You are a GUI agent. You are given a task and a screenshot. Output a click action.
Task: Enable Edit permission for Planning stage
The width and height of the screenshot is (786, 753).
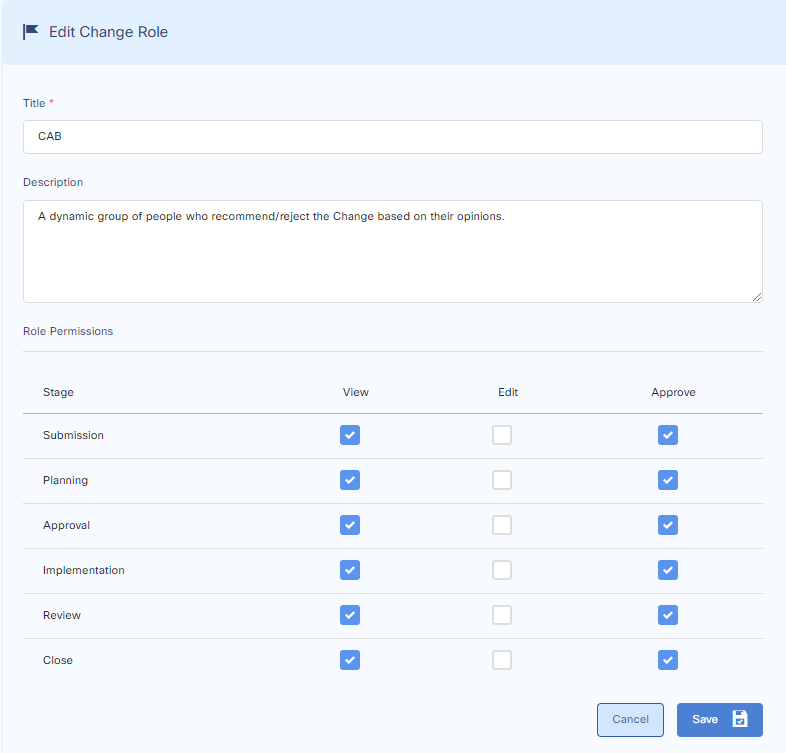coord(502,480)
